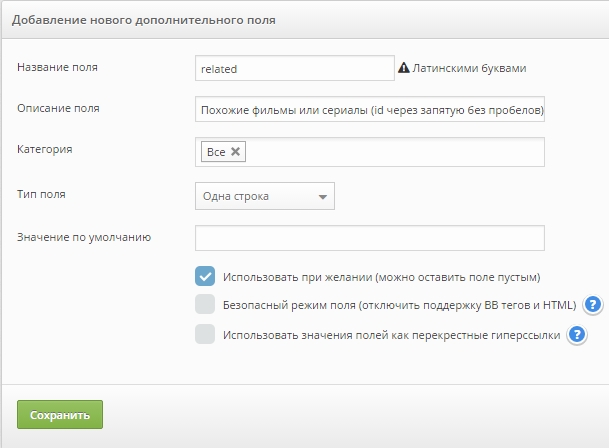Screen dimensions: 609x448
Task: Click label 'Использовать при желании (можно оставить поле пустым)'
Action: pyautogui.click(x=381, y=277)
